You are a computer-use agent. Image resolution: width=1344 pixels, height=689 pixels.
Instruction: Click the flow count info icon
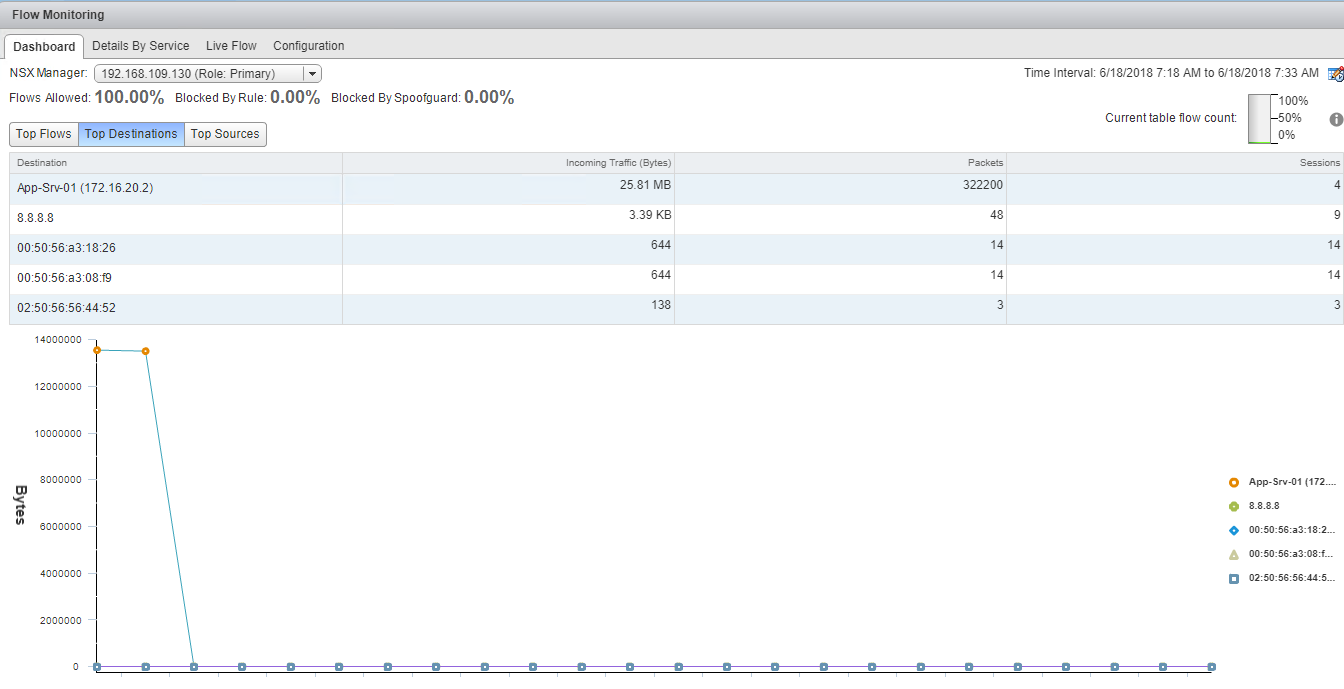click(x=1336, y=119)
